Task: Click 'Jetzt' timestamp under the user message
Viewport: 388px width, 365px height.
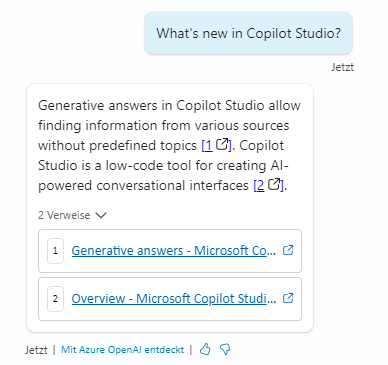Action: [x=342, y=67]
